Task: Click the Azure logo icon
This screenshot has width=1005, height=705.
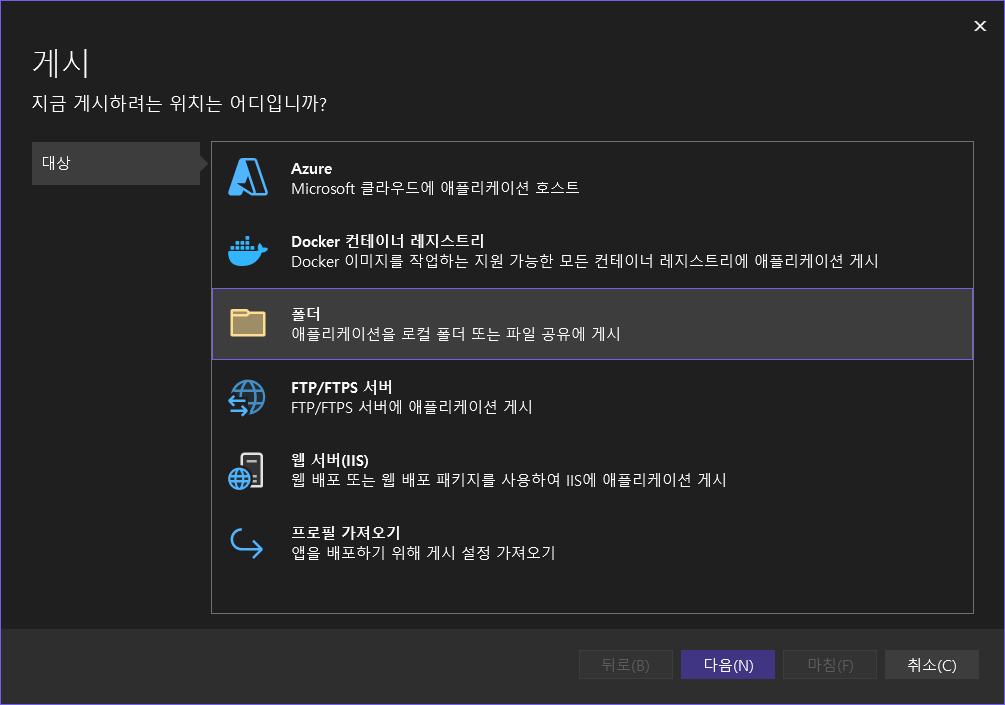Action: click(x=246, y=177)
